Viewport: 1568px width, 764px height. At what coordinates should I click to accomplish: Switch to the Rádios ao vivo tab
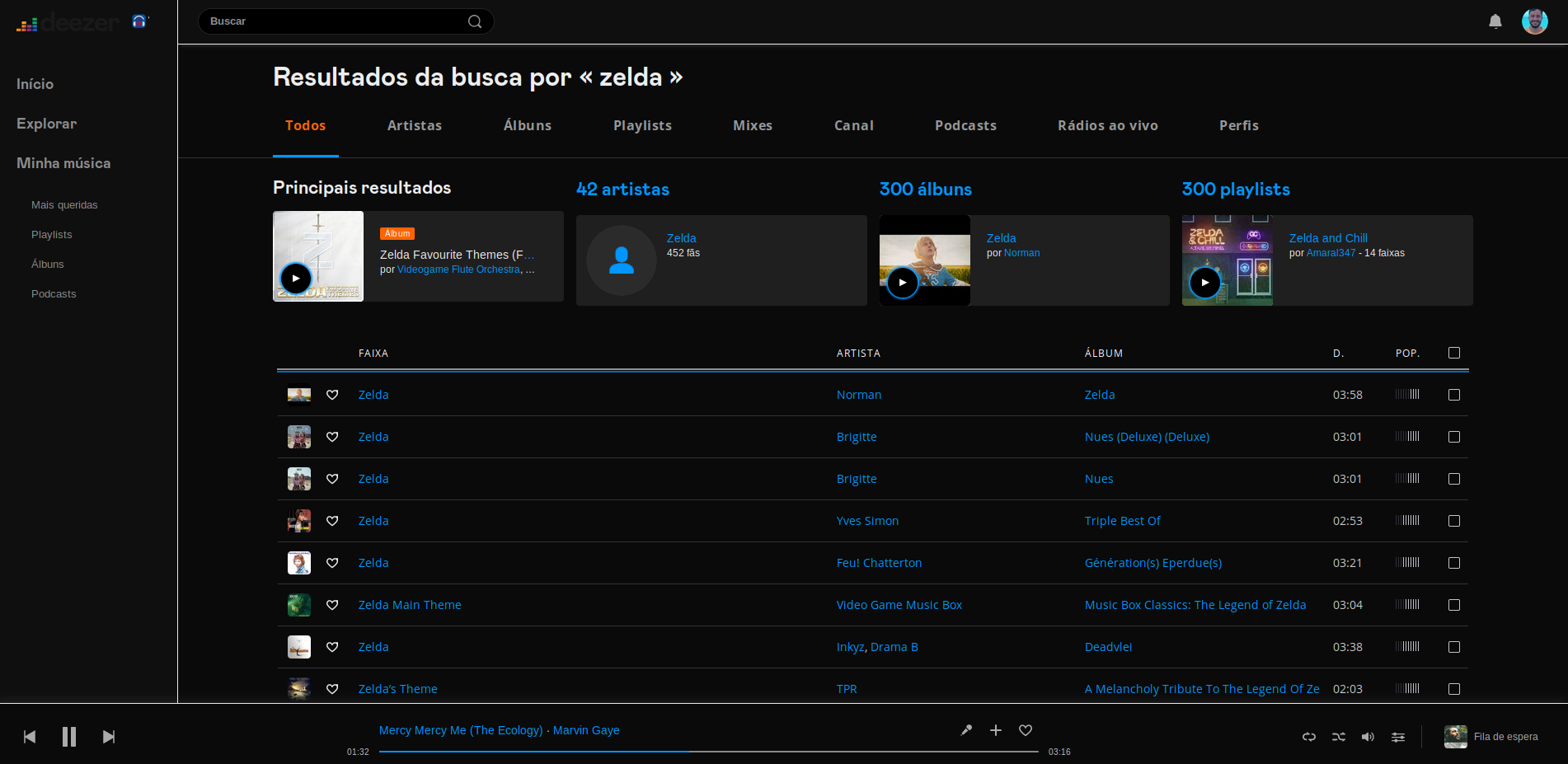1108,125
